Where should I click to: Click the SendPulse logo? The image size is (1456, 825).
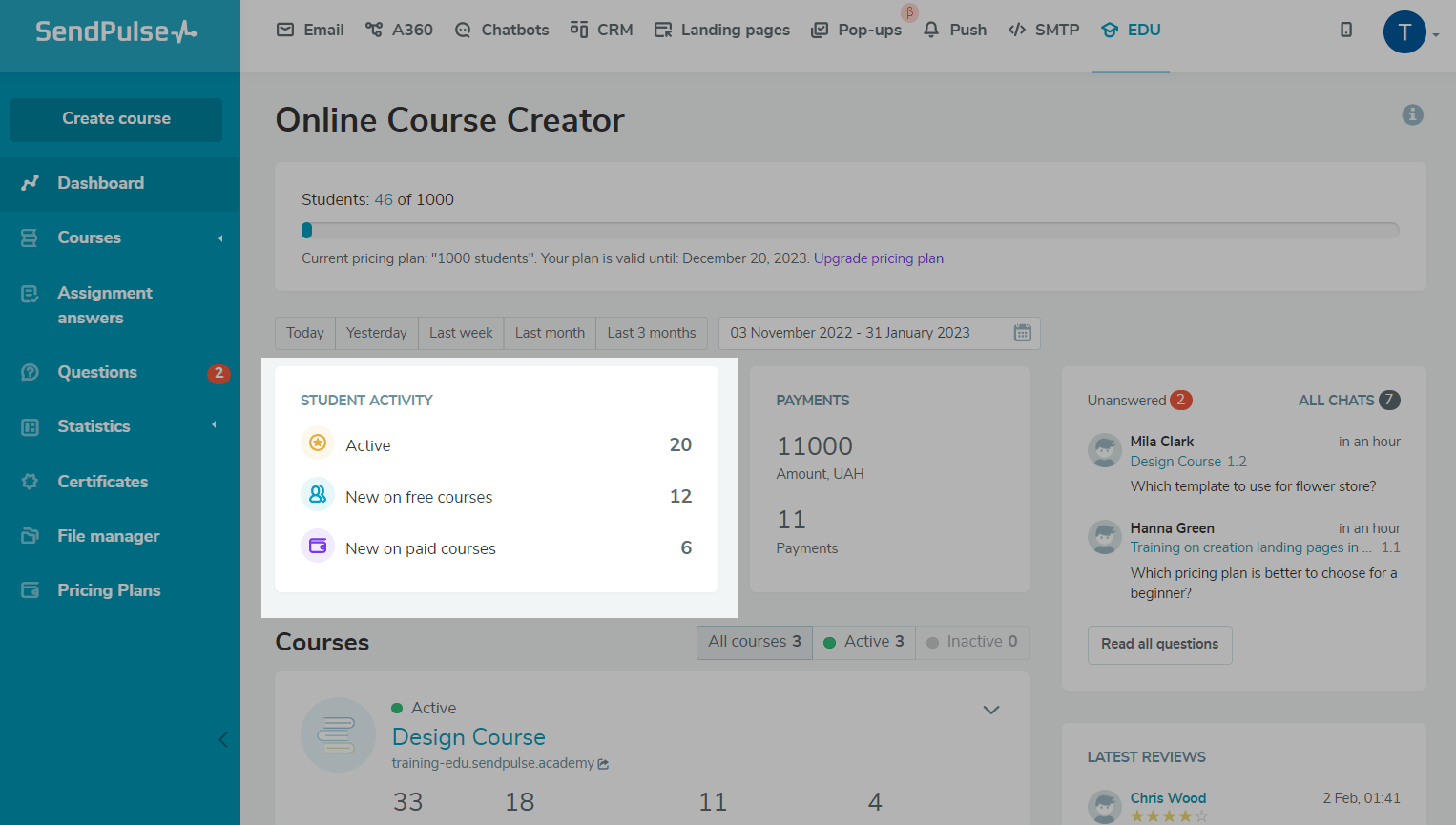(116, 31)
